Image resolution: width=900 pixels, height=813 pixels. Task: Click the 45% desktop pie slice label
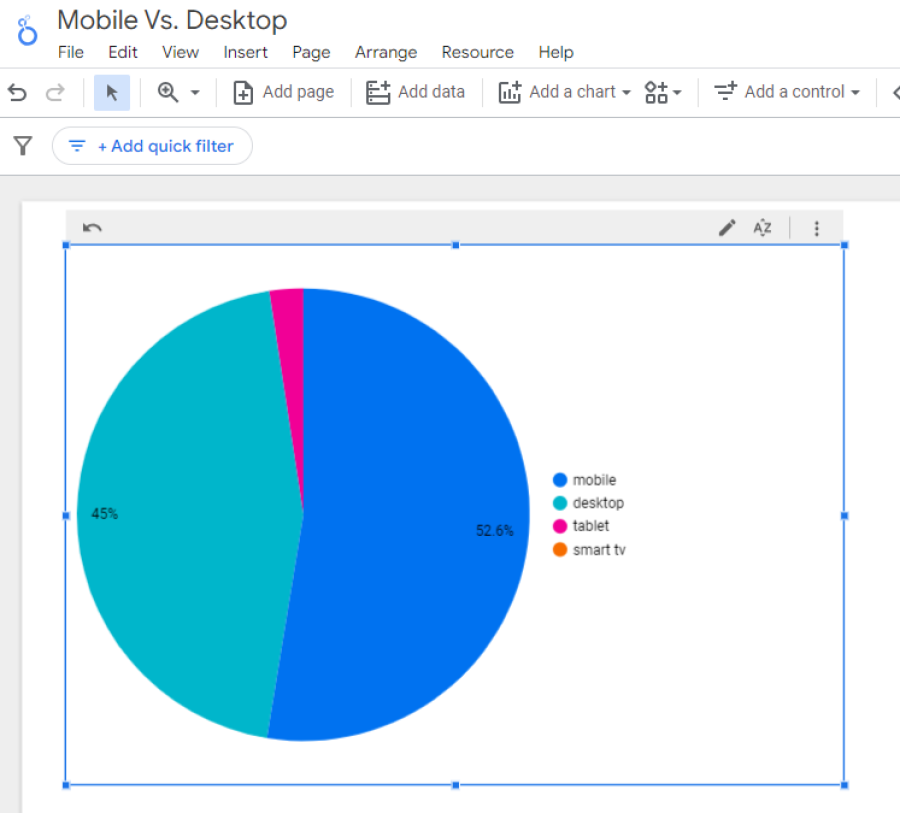click(x=104, y=513)
